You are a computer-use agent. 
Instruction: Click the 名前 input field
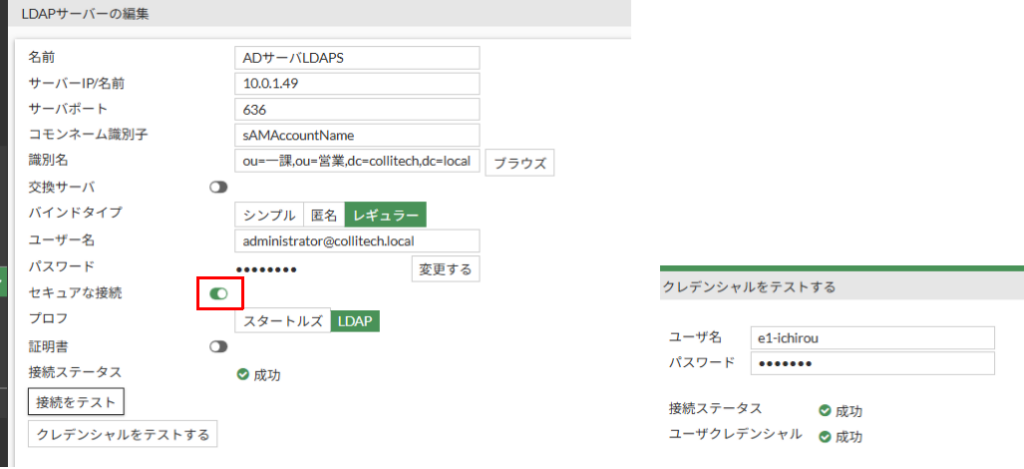(357, 57)
